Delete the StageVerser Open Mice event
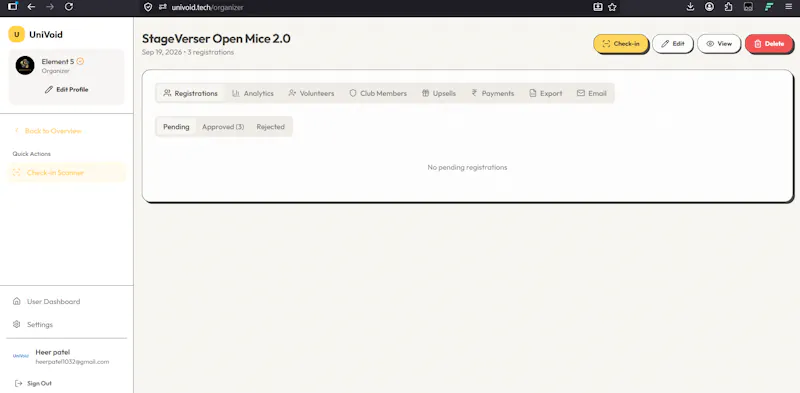The width and height of the screenshot is (800, 393). pyautogui.click(x=769, y=44)
